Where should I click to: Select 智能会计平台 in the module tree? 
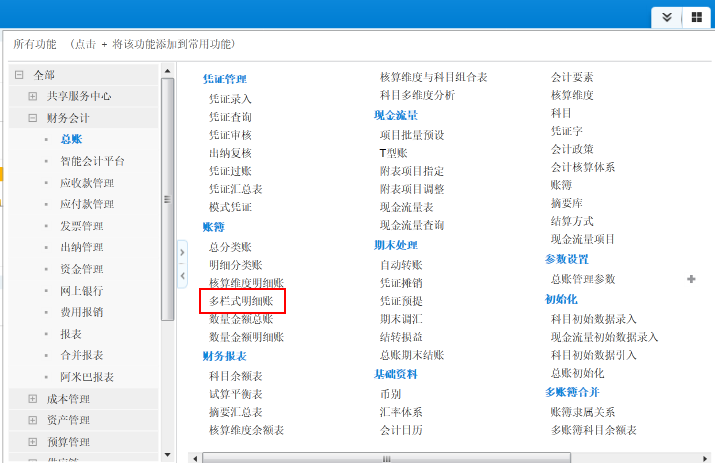click(92, 161)
